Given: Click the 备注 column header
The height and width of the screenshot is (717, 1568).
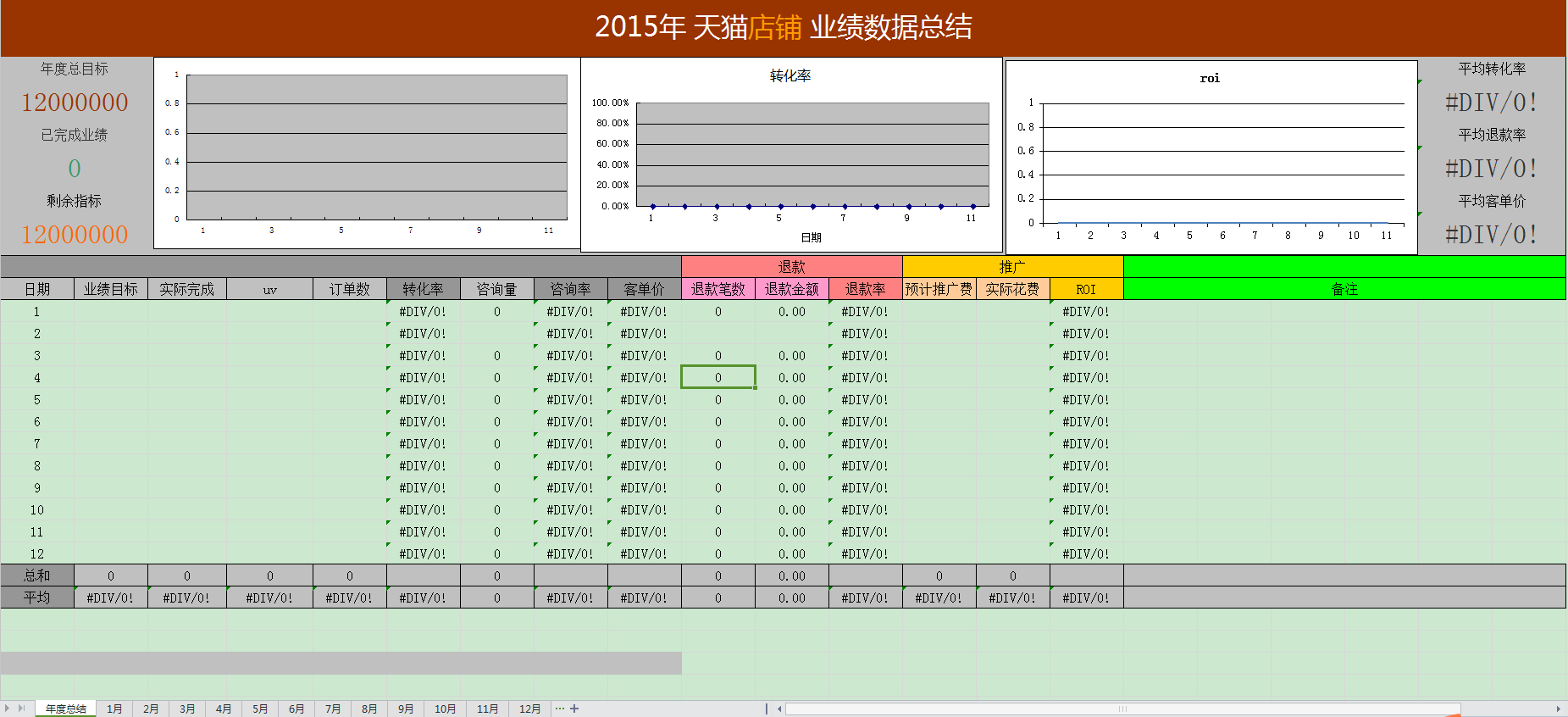Looking at the screenshot, I should click(1344, 289).
